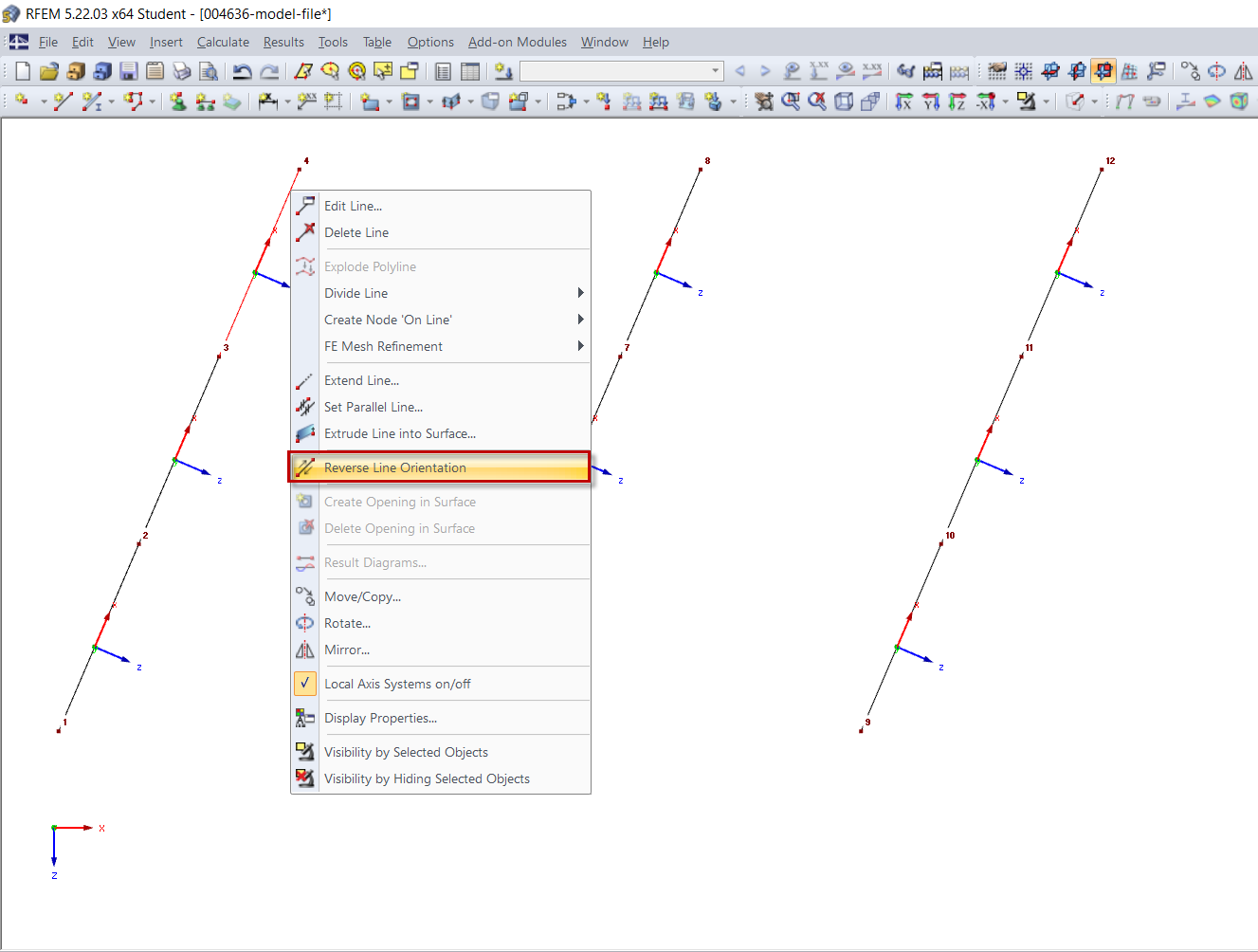The width and height of the screenshot is (1258, 952).
Task: Choose Extrude Line into Surface...
Action: 441,433
